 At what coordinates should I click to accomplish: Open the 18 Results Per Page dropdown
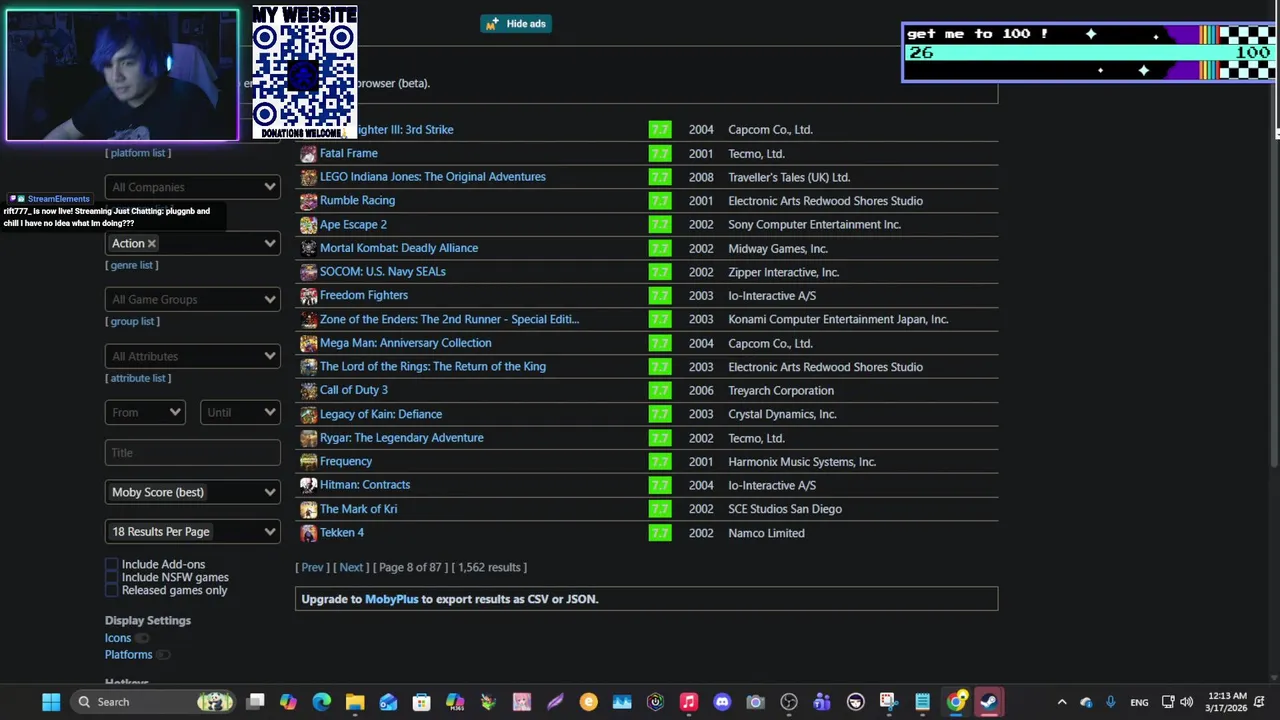(x=192, y=532)
